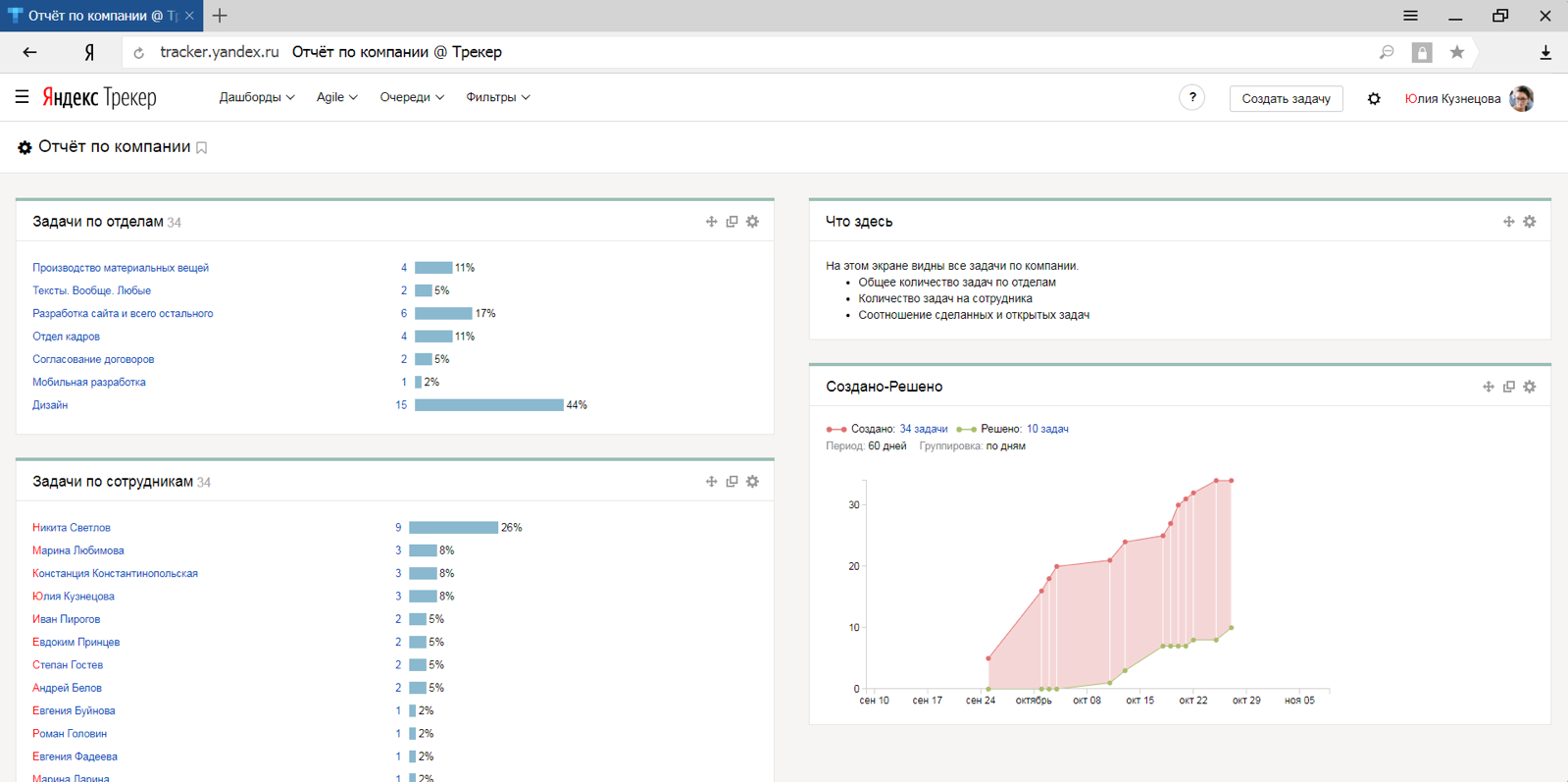This screenshot has width=1568, height=782.
Task: Open Производство материальных вещей department link
Action: pos(121,268)
